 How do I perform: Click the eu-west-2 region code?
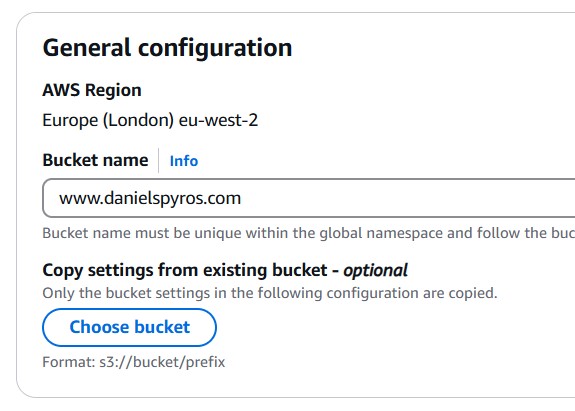point(218,120)
